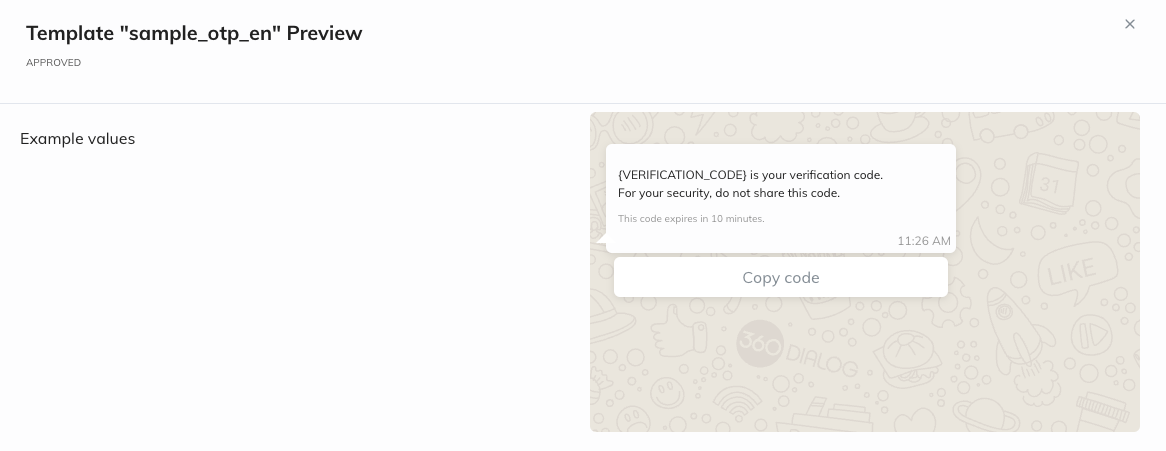Click the burger doodle in background
The width and height of the screenshot is (1166, 451).
pos(905,355)
